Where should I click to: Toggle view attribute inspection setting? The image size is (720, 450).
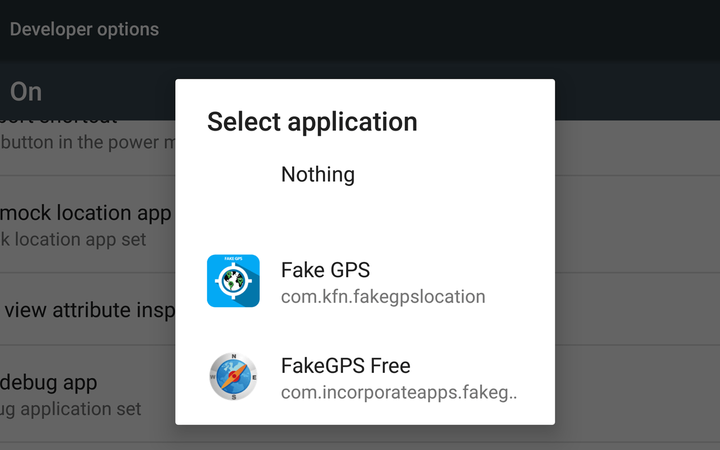click(90, 310)
